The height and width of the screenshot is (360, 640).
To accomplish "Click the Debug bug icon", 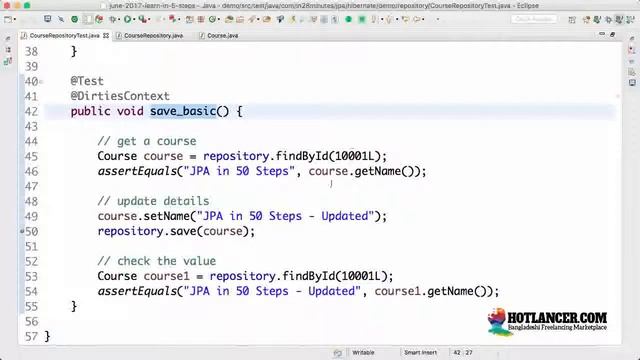I will click(113, 19).
